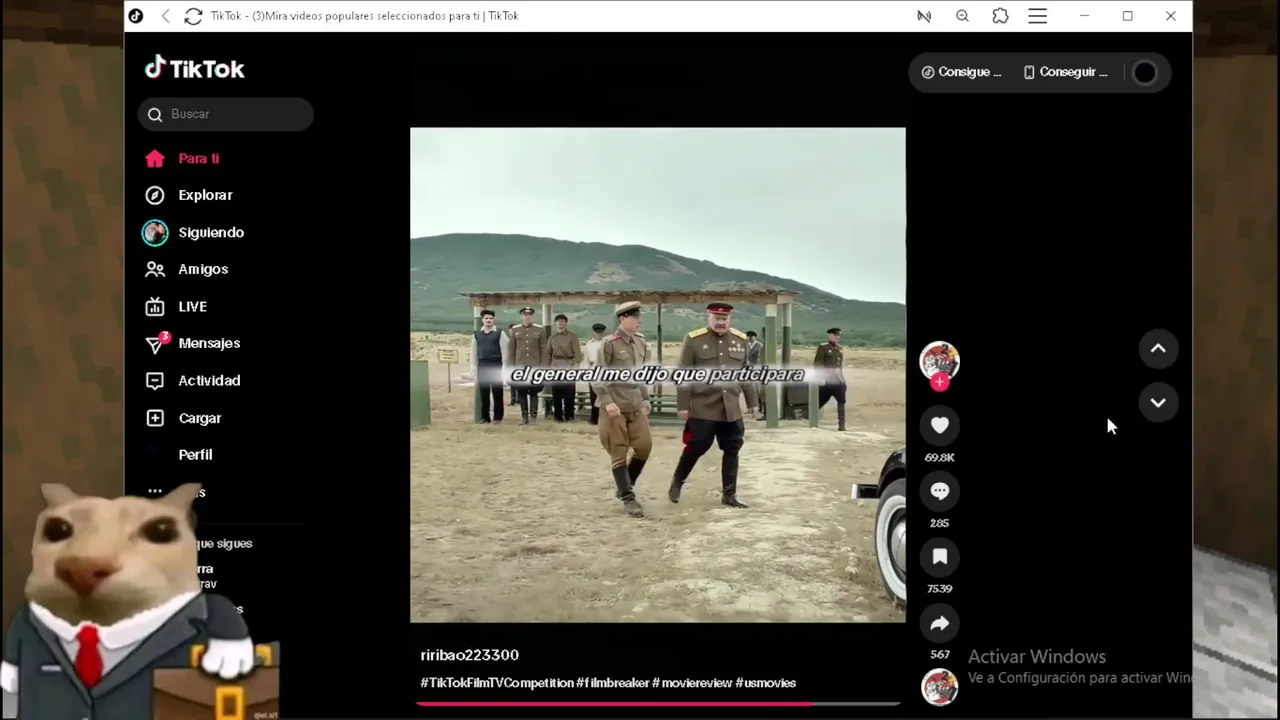Go to previous video with up chevron
This screenshot has width=1280, height=720.
(1158, 348)
